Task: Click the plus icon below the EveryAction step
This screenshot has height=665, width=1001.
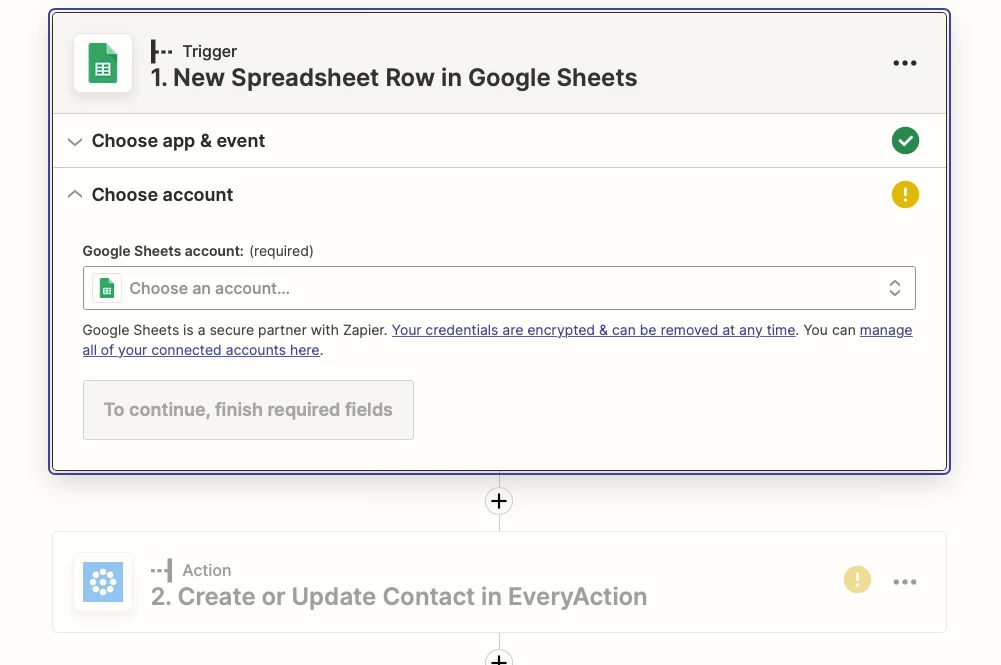Action: point(499,658)
